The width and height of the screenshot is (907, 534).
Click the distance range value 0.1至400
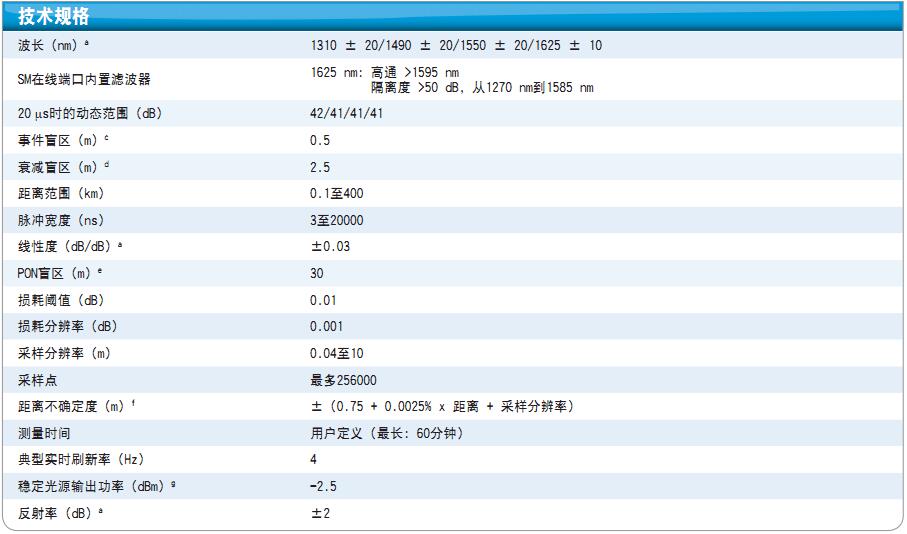(x=336, y=194)
